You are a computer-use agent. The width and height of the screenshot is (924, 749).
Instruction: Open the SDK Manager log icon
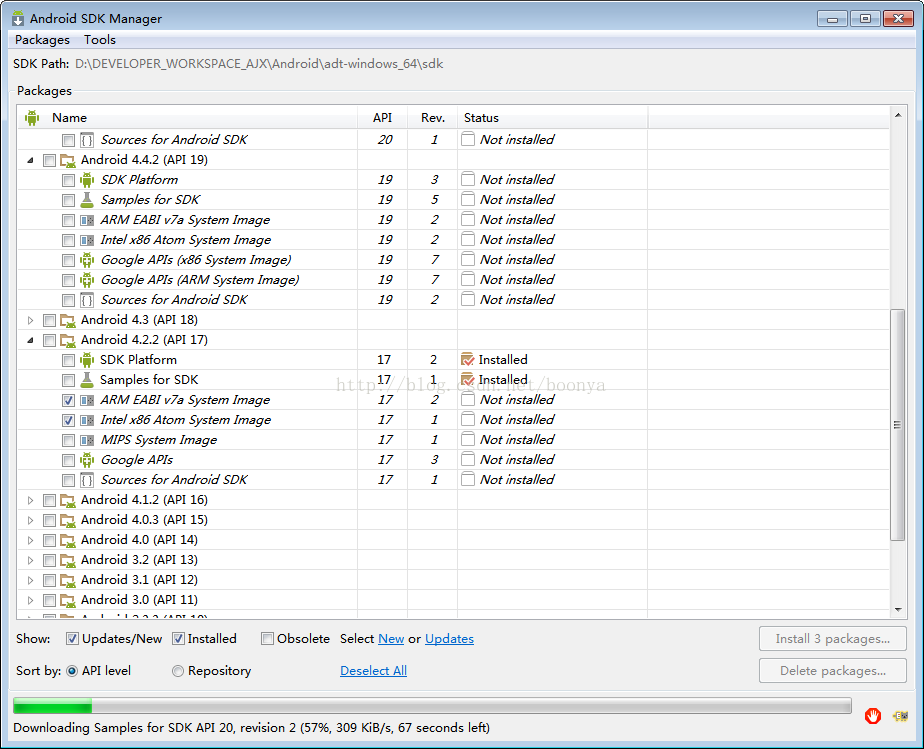900,715
